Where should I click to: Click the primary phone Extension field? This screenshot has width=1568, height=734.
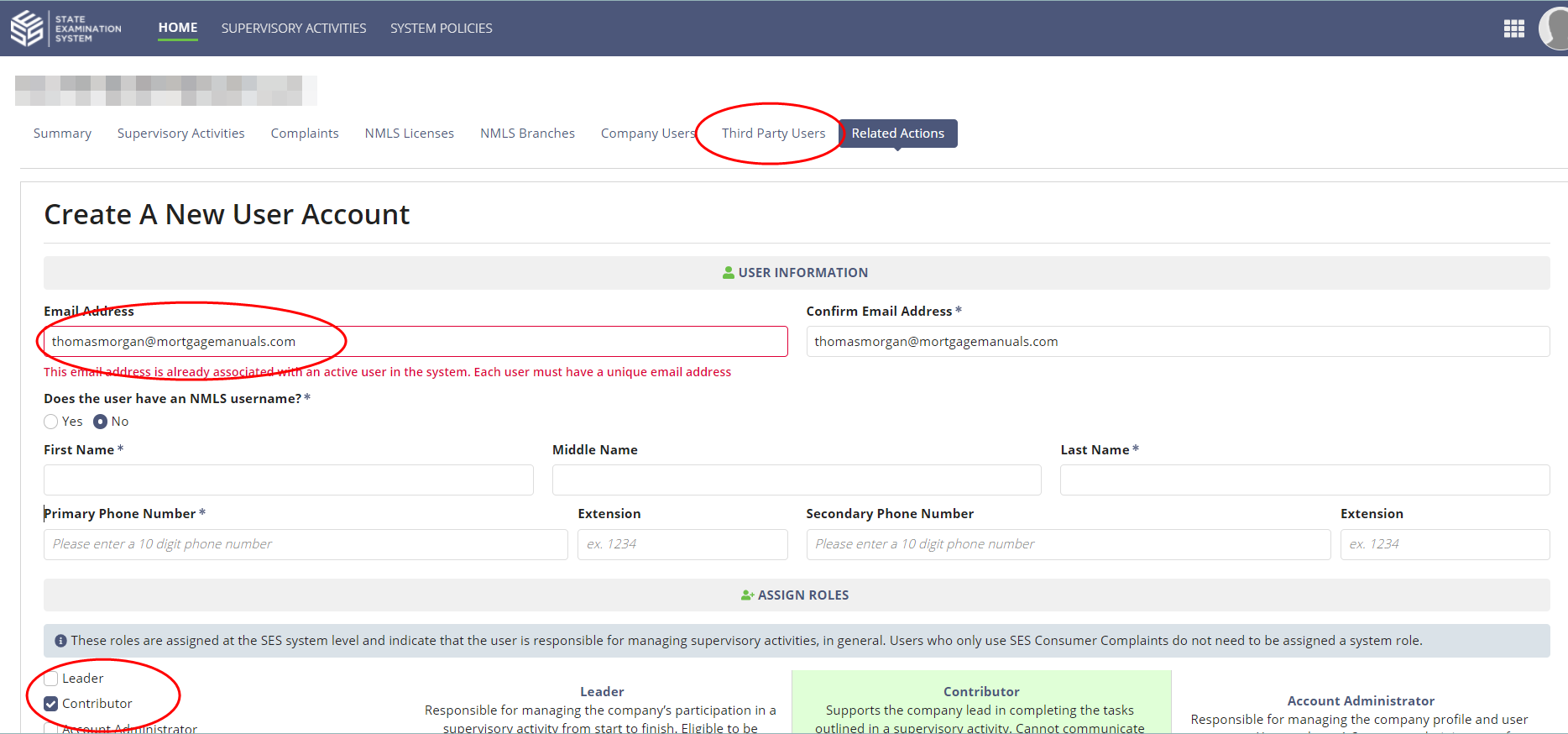[682, 544]
